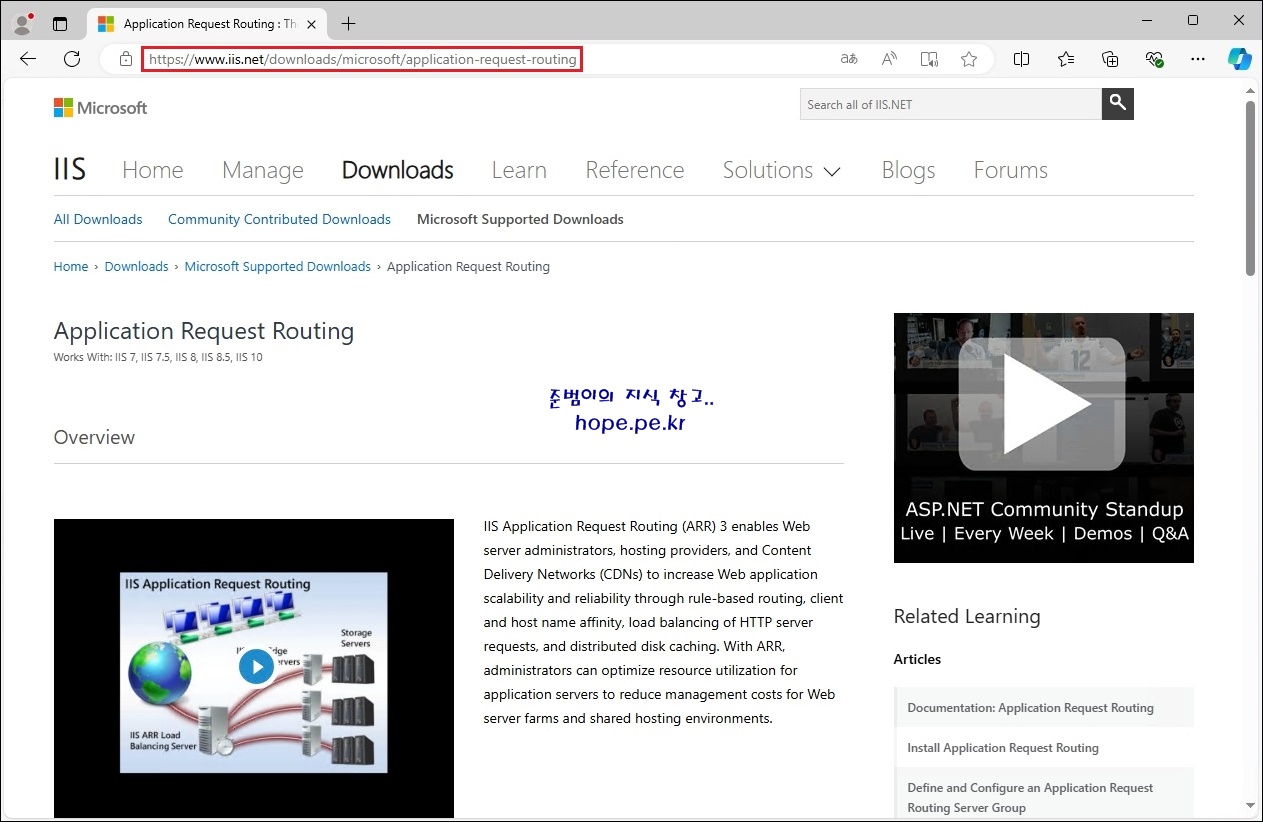1263x822 pixels.
Task: Play the IIS ARR overview video
Action: pos(256,666)
